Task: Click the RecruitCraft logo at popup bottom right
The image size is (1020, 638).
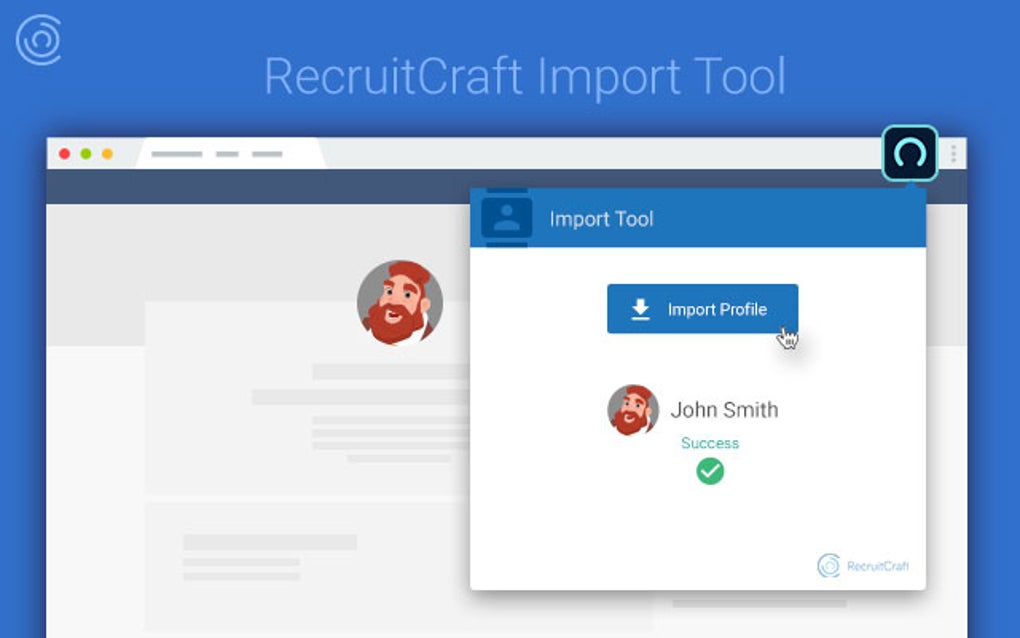Action: coord(828,564)
